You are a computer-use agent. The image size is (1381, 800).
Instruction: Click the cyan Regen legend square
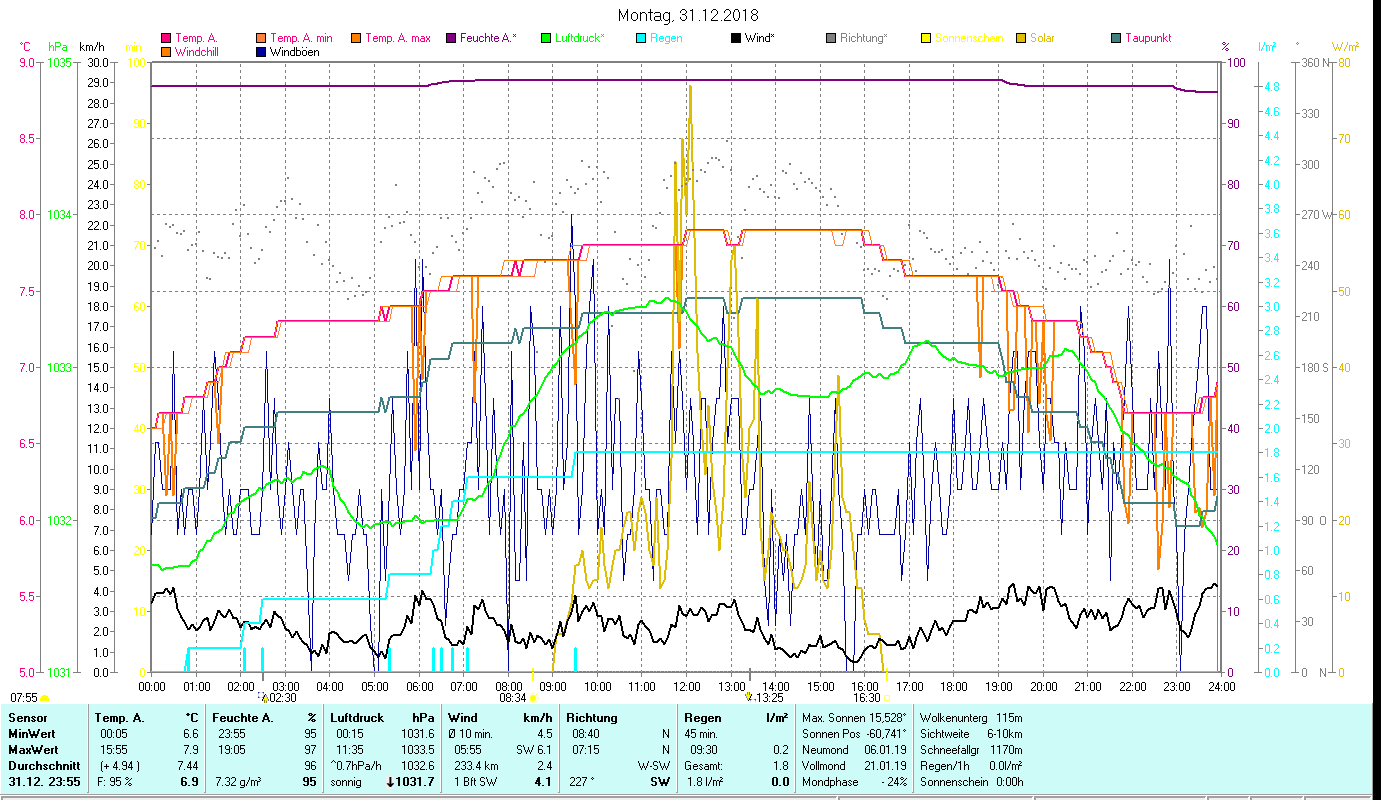click(641, 39)
